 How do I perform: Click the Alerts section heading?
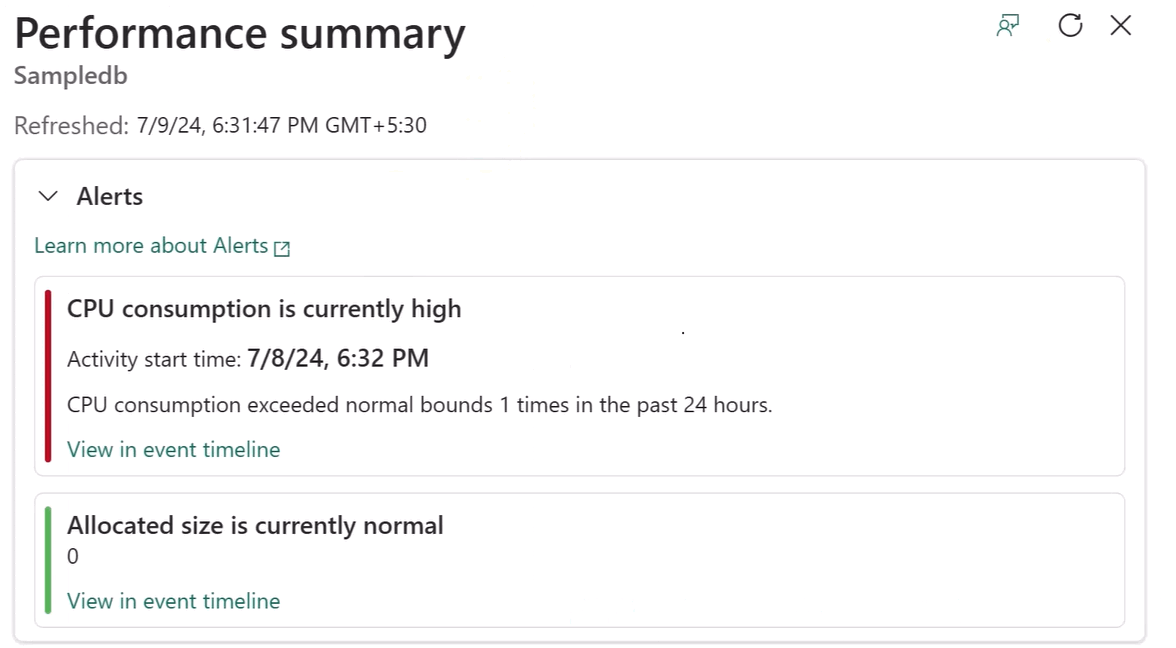coord(110,196)
